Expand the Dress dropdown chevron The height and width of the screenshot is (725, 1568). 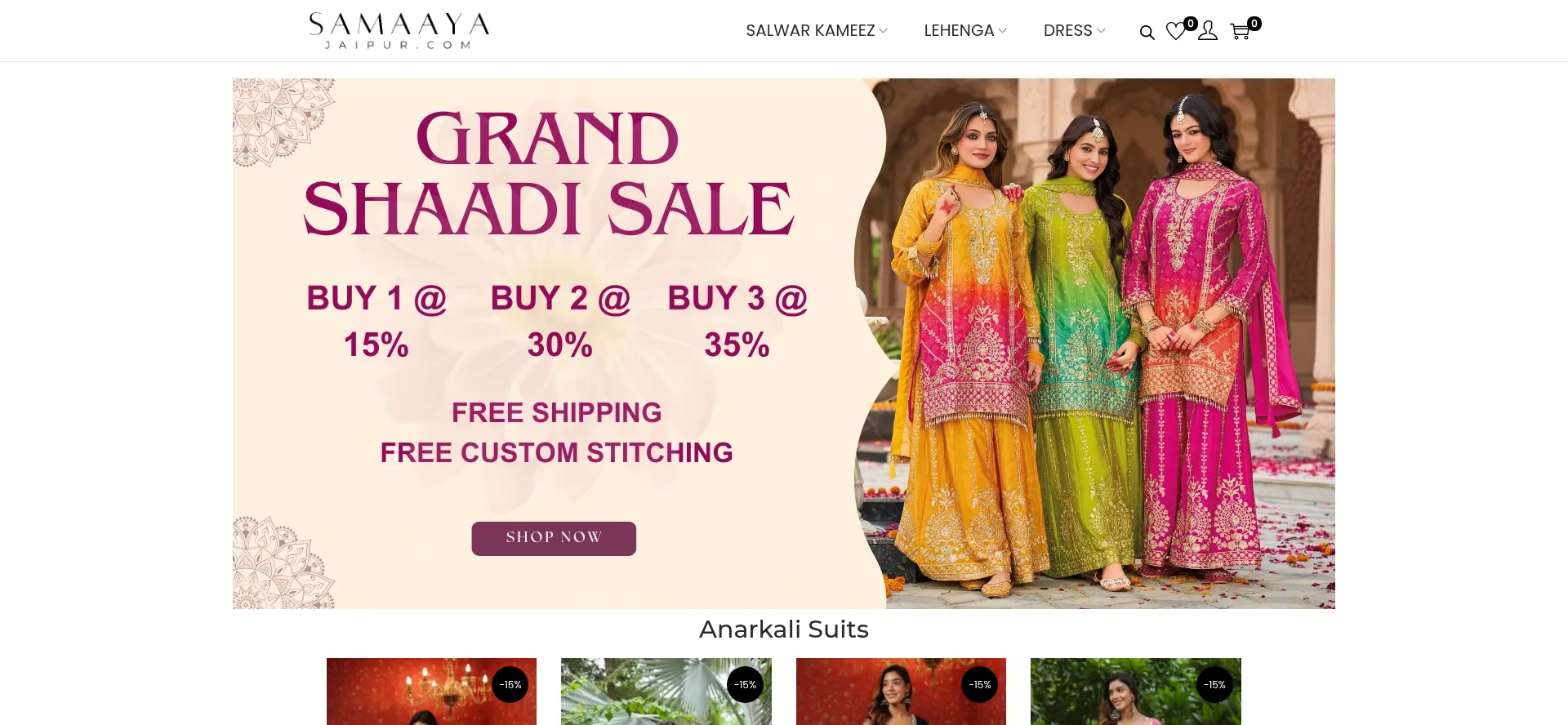1101,31
